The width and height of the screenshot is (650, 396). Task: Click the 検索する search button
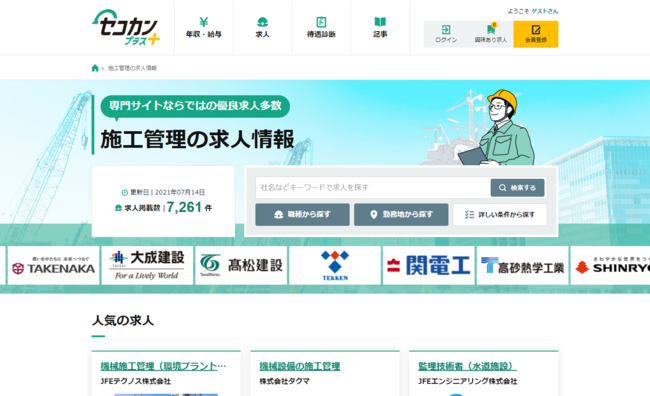pos(517,188)
